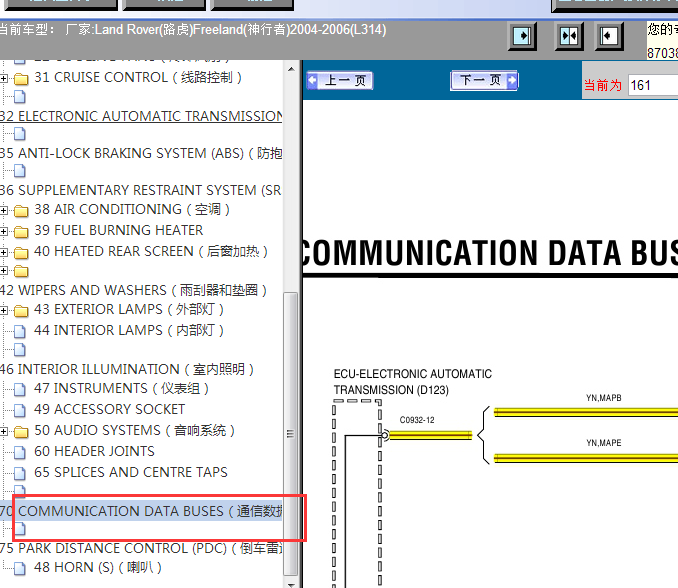This screenshot has width=678, height=588.
Task: Go to next page with 下一页 button
Action: pos(484,80)
